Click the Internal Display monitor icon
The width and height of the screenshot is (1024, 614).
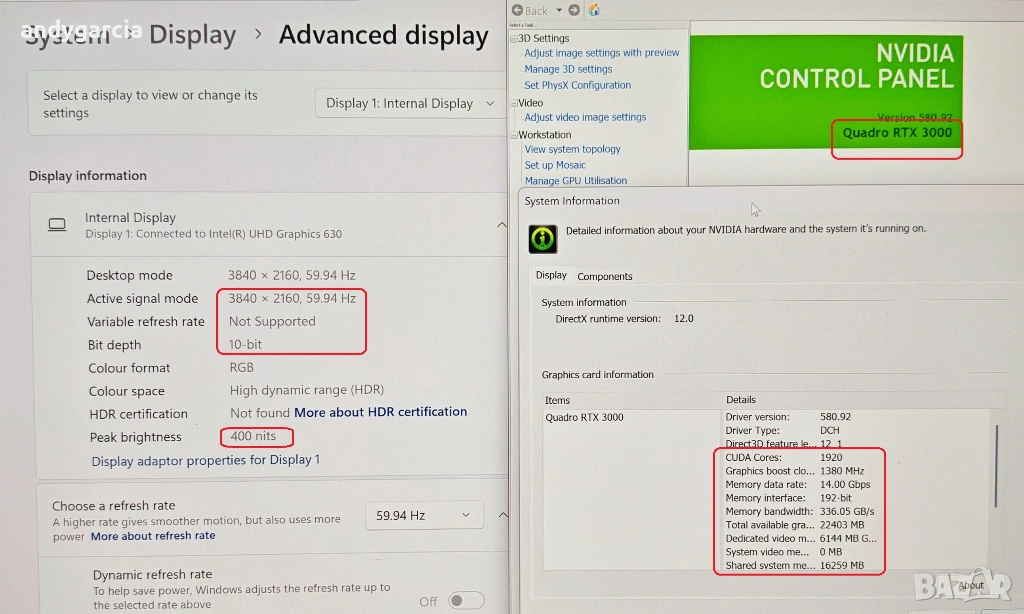coord(58,225)
